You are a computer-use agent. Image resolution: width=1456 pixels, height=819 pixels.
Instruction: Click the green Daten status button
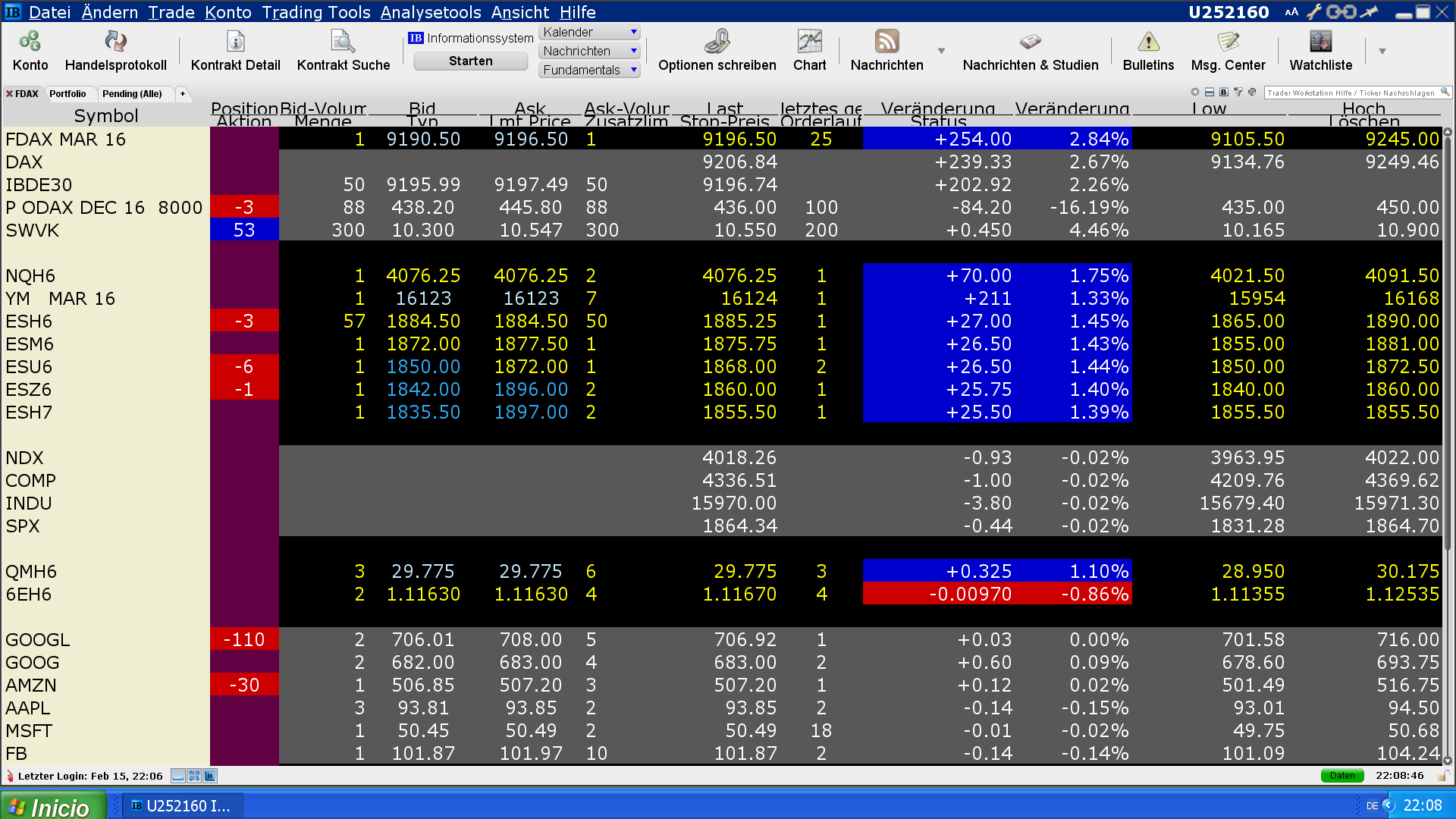pos(1341,776)
